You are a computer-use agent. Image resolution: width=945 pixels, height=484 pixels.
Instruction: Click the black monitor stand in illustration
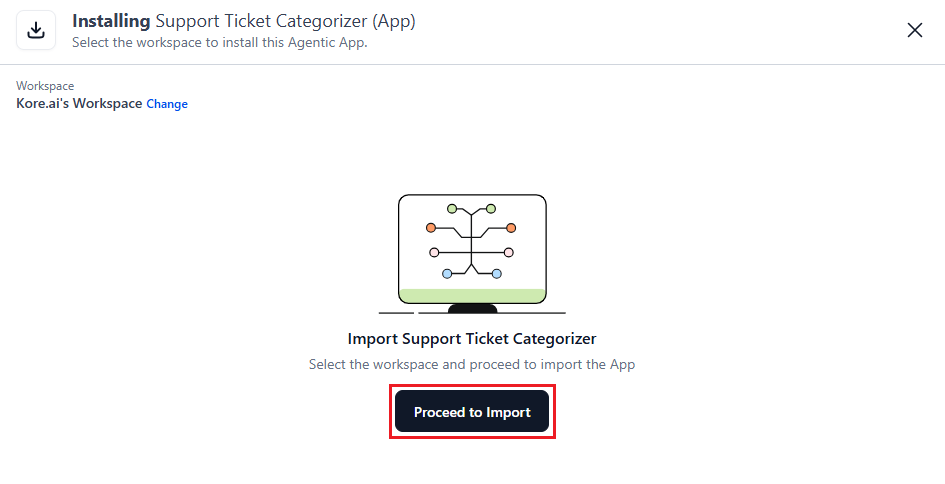(472, 308)
